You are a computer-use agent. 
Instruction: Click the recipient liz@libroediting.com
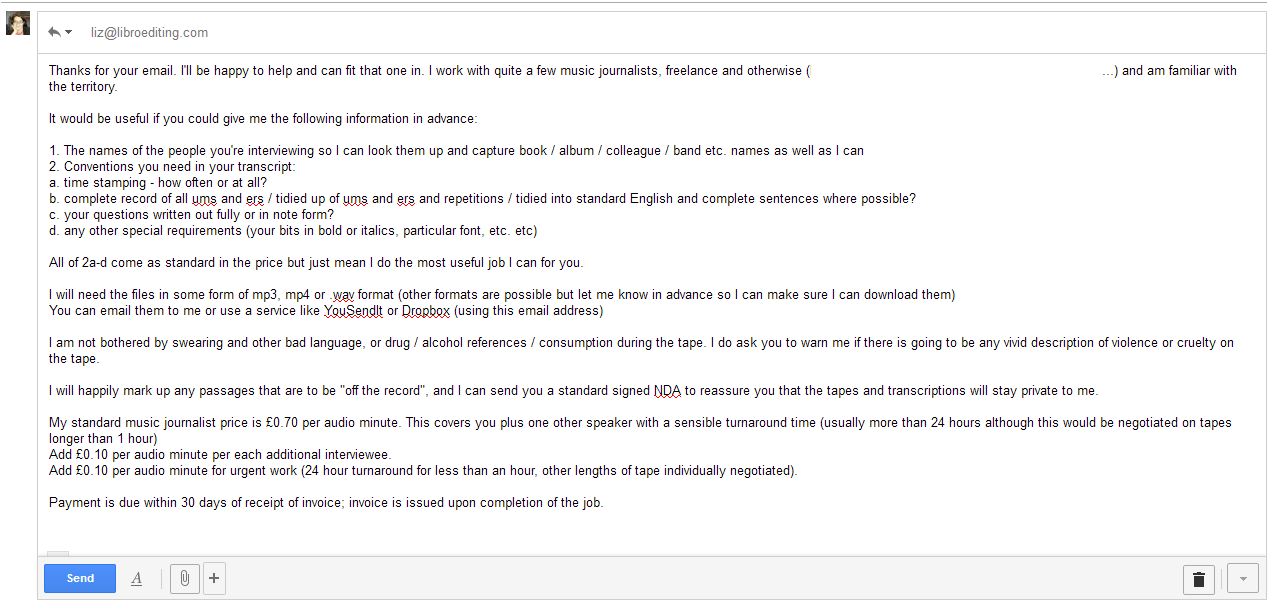click(x=150, y=33)
